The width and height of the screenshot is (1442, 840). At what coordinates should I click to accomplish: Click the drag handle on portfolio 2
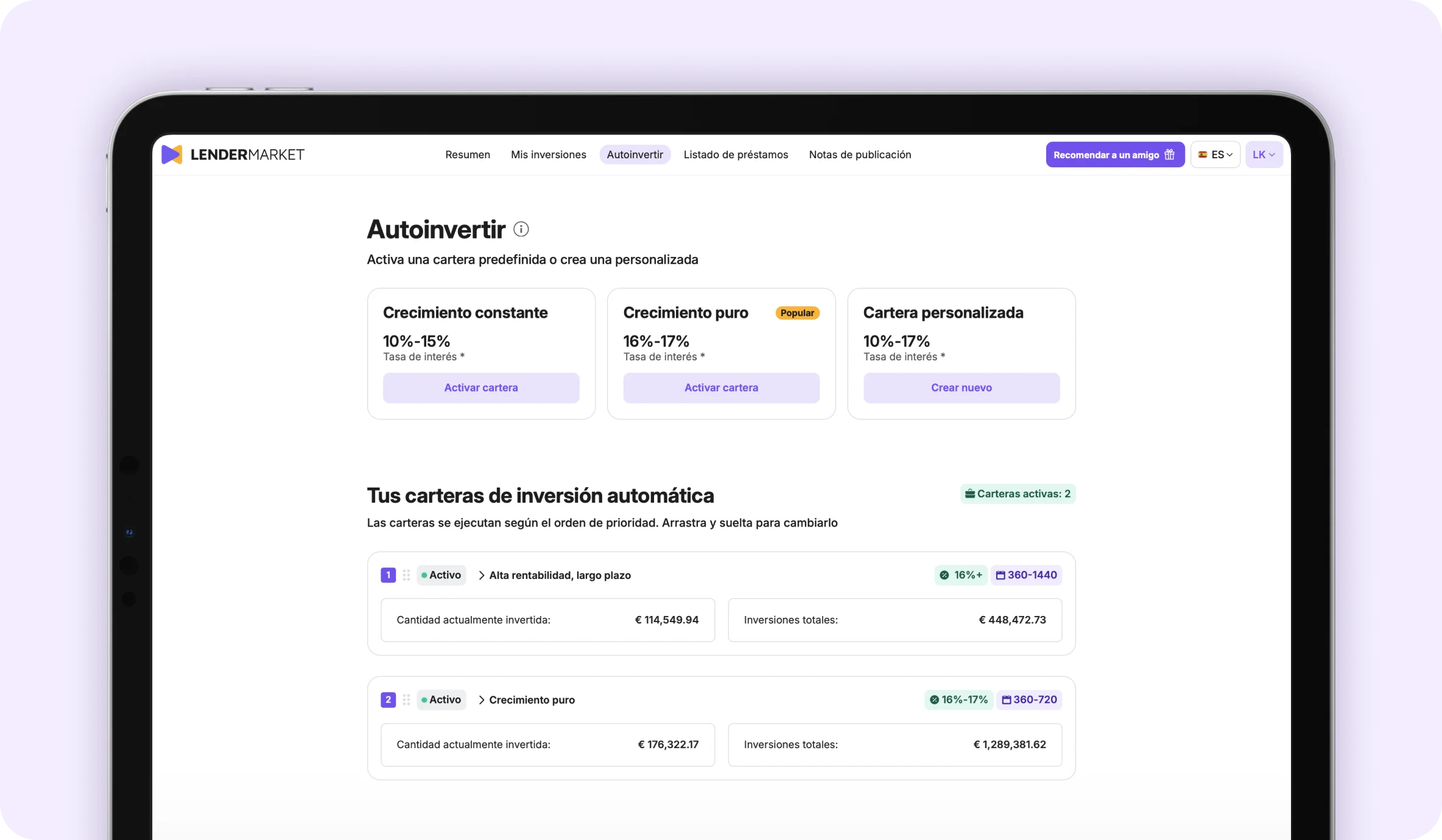tap(407, 700)
